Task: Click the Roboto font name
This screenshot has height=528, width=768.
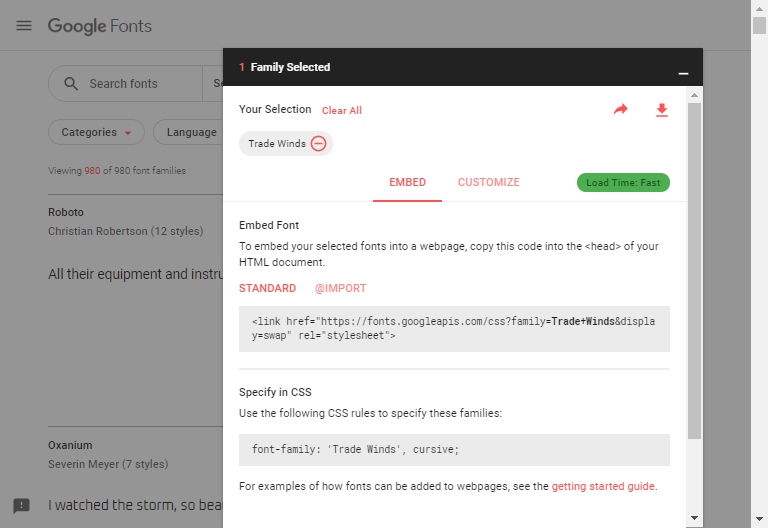Action: [66, 213]
